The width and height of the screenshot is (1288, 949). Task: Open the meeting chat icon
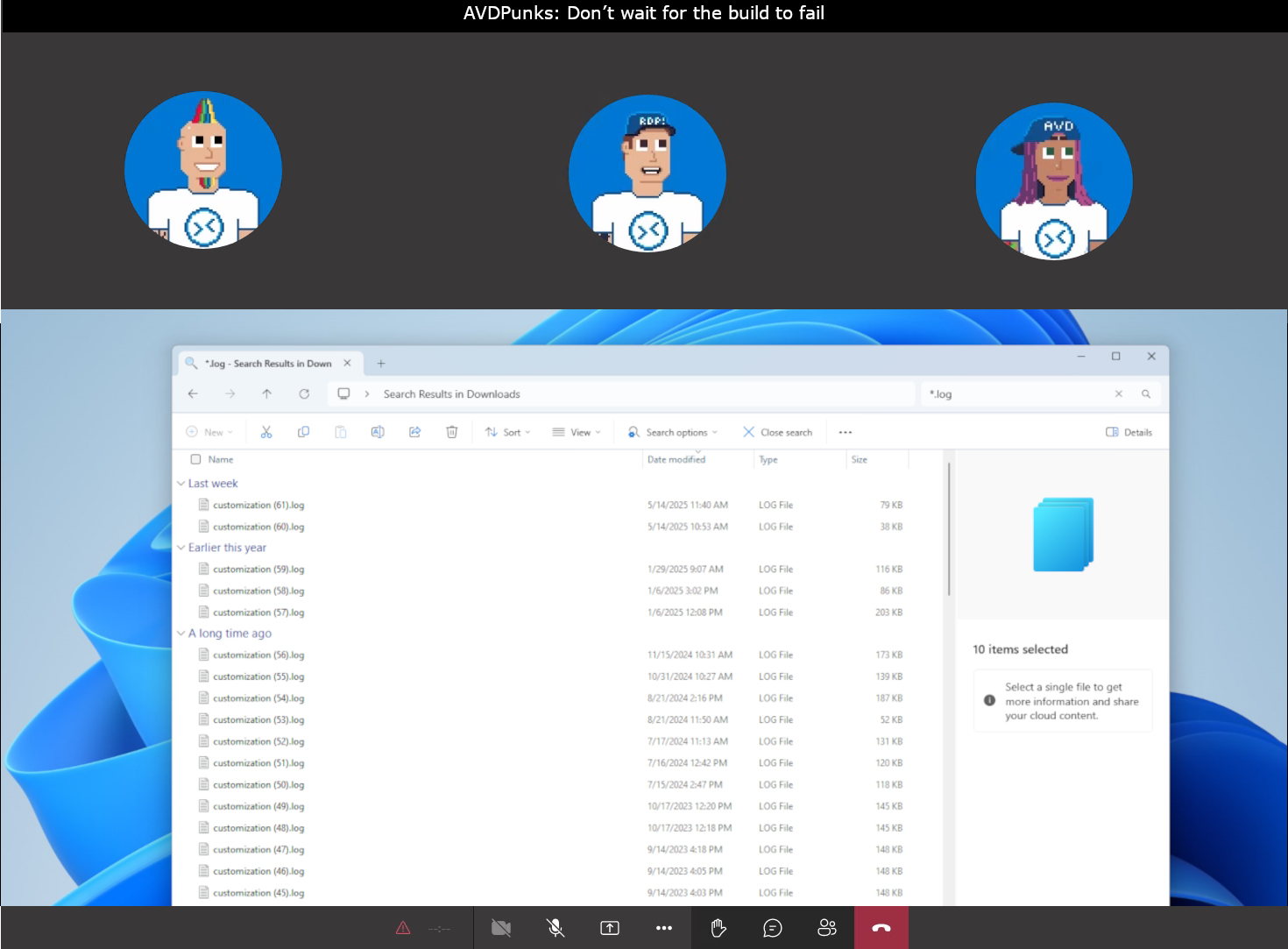tap(772, 927)
